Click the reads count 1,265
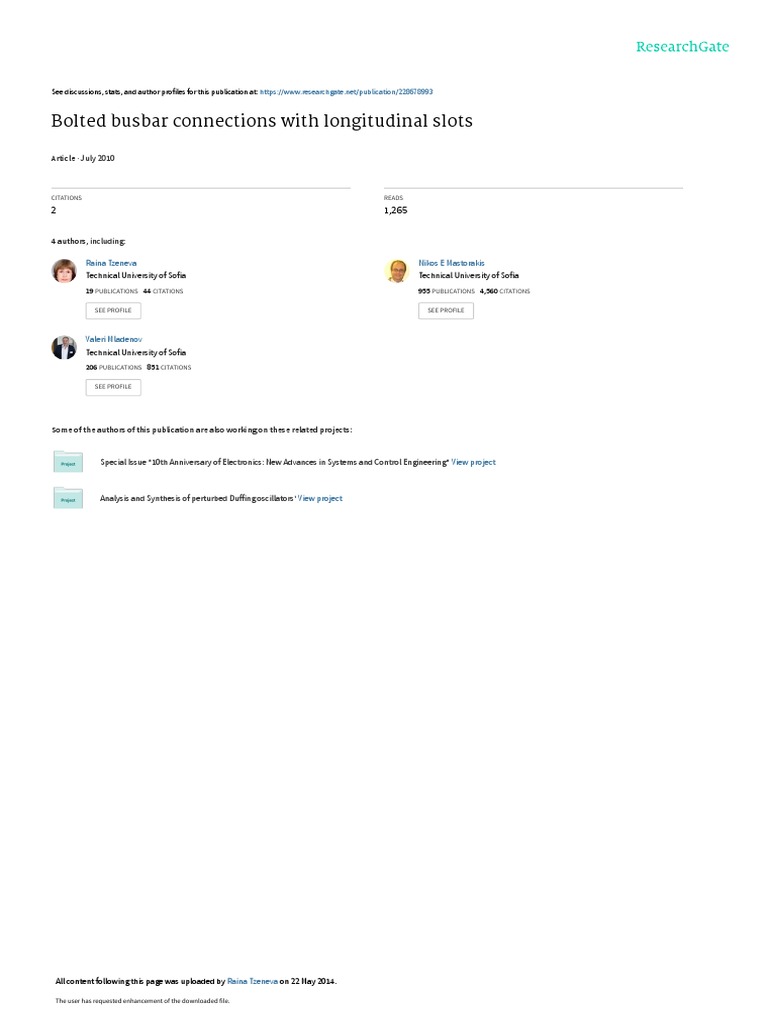The width and height of the screenshot is (768, 1024). tap(396, 210)
